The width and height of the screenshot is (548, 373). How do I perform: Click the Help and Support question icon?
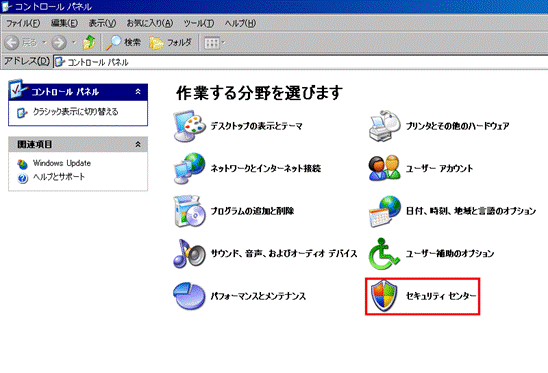coord(22,178)
